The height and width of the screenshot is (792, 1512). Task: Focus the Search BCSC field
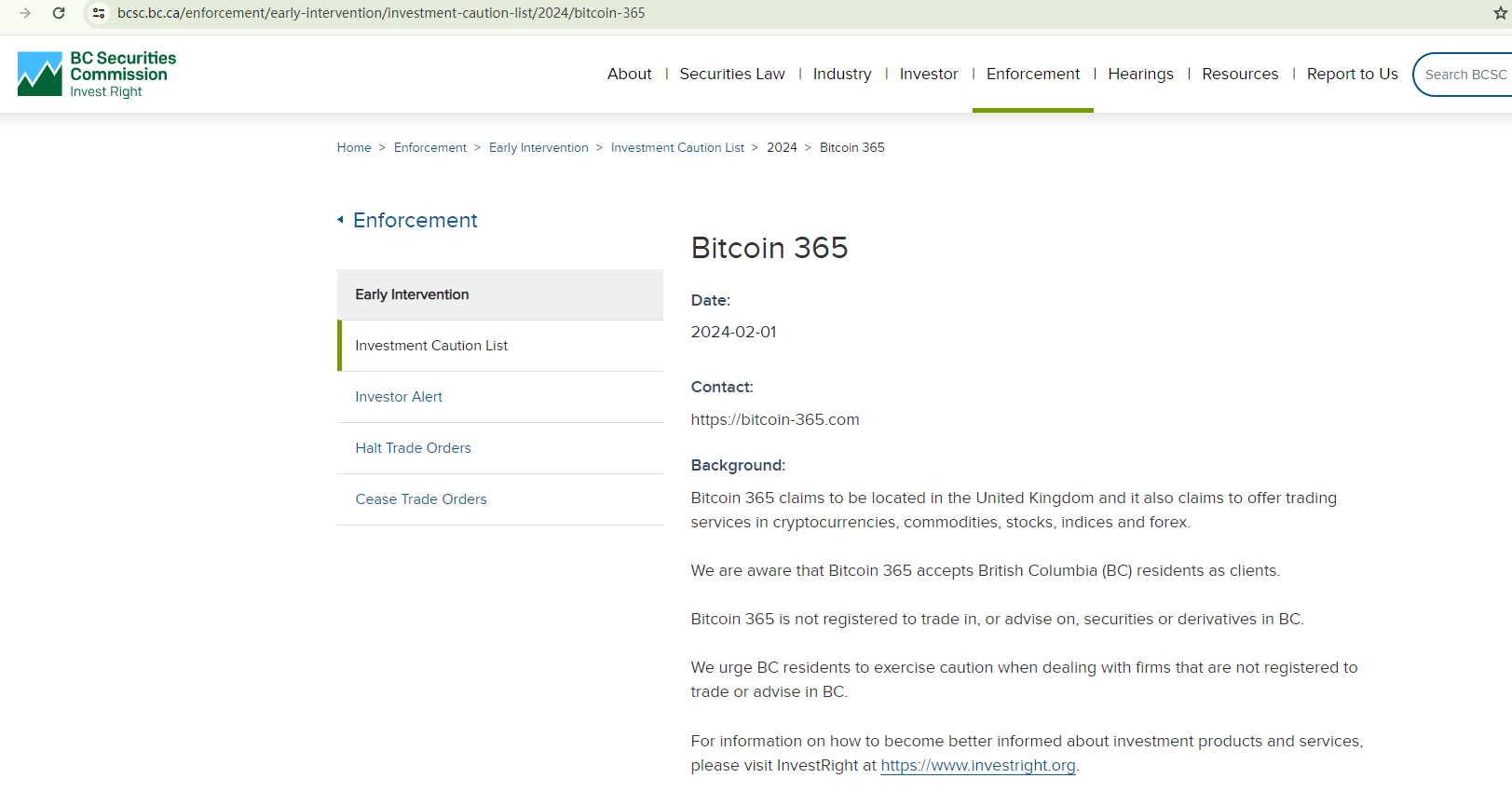pyautogui.click(x=1464, y=75)
